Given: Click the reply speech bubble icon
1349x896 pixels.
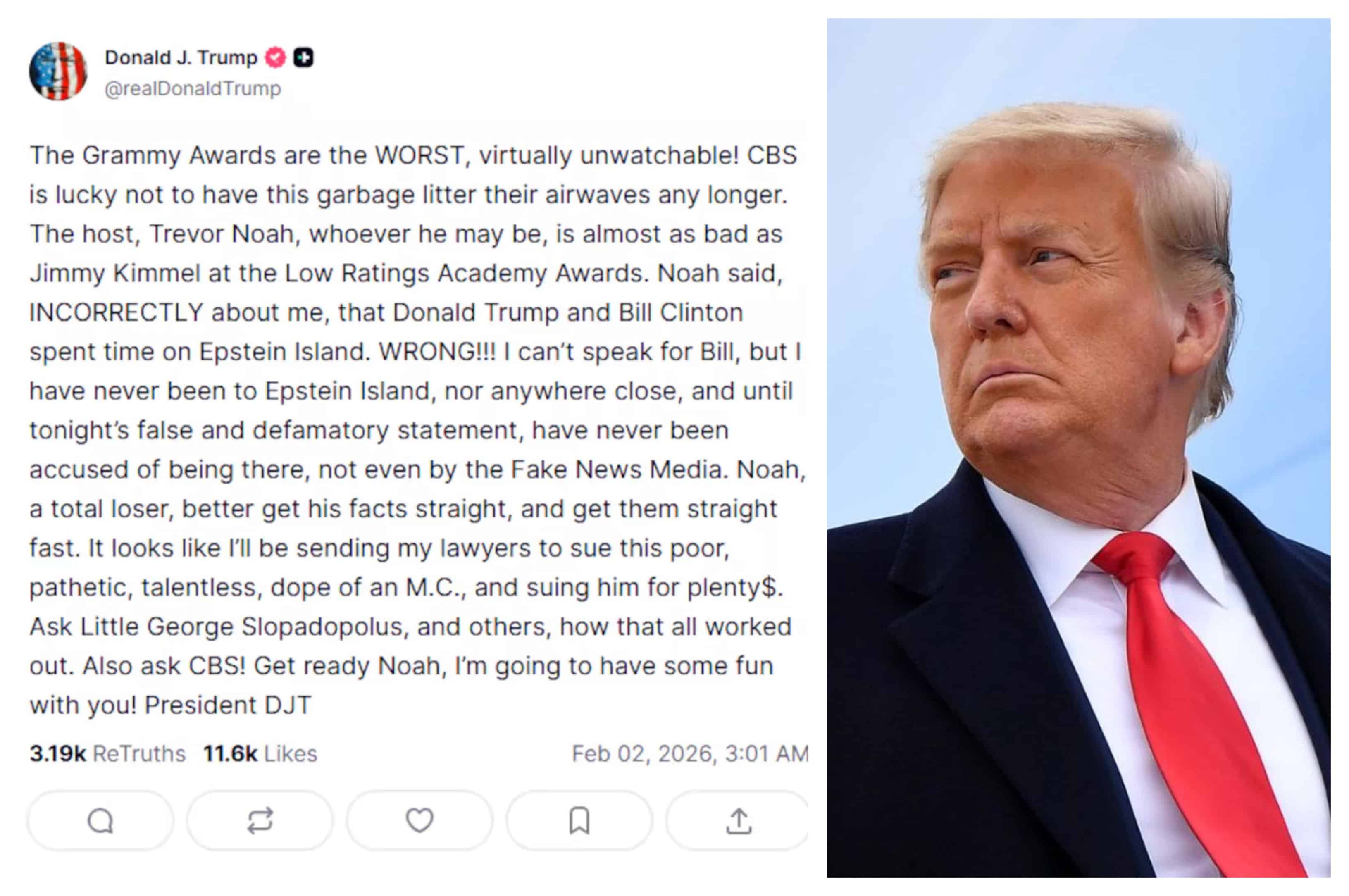Looking at the screenshot, I should coord(100,821).
